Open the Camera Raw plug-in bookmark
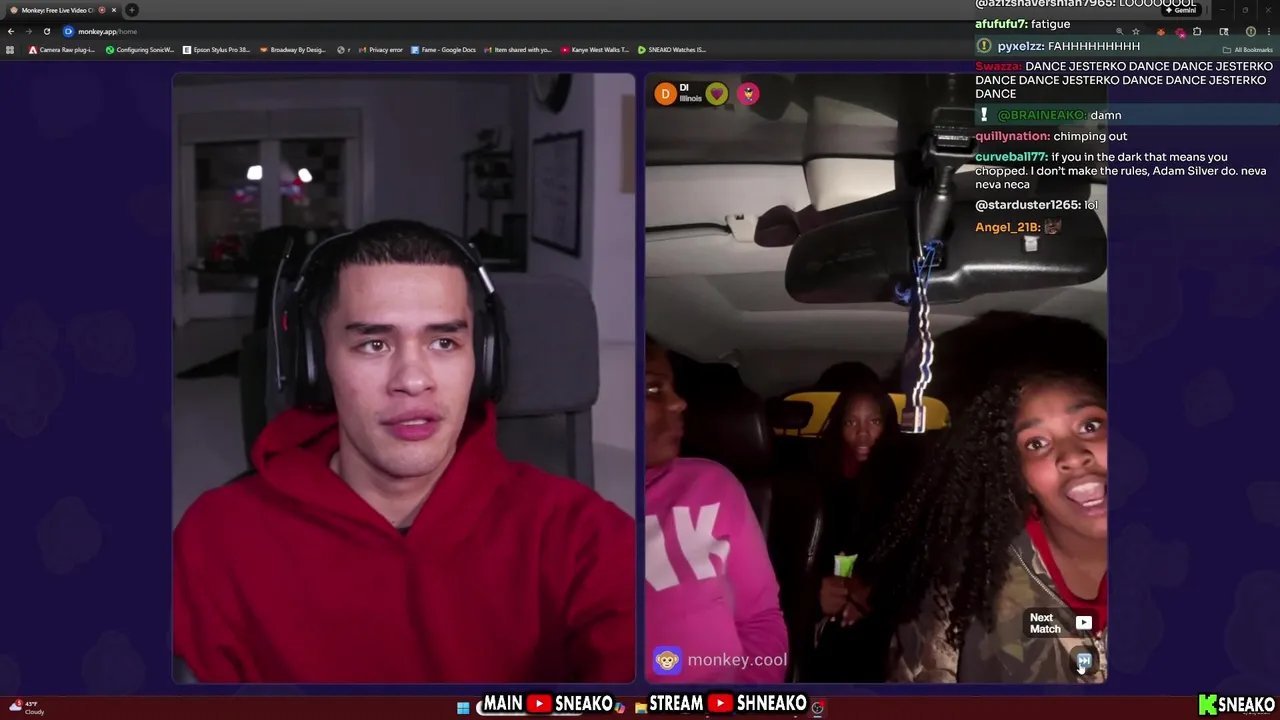 click(x=62, y=49)
